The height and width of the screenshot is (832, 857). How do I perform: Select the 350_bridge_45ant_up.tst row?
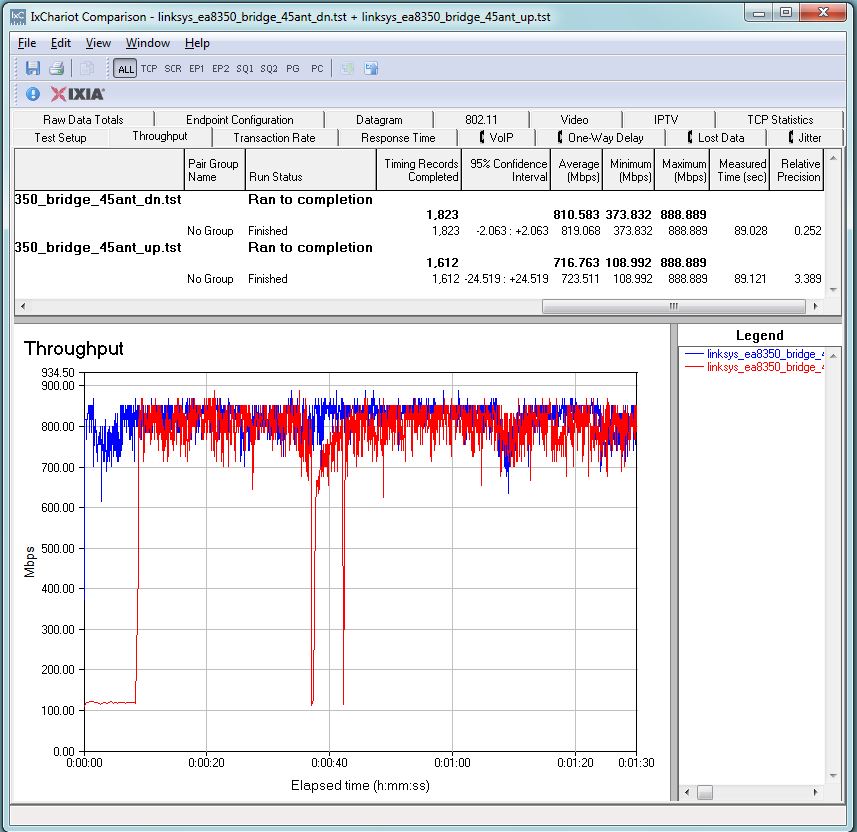419,248
